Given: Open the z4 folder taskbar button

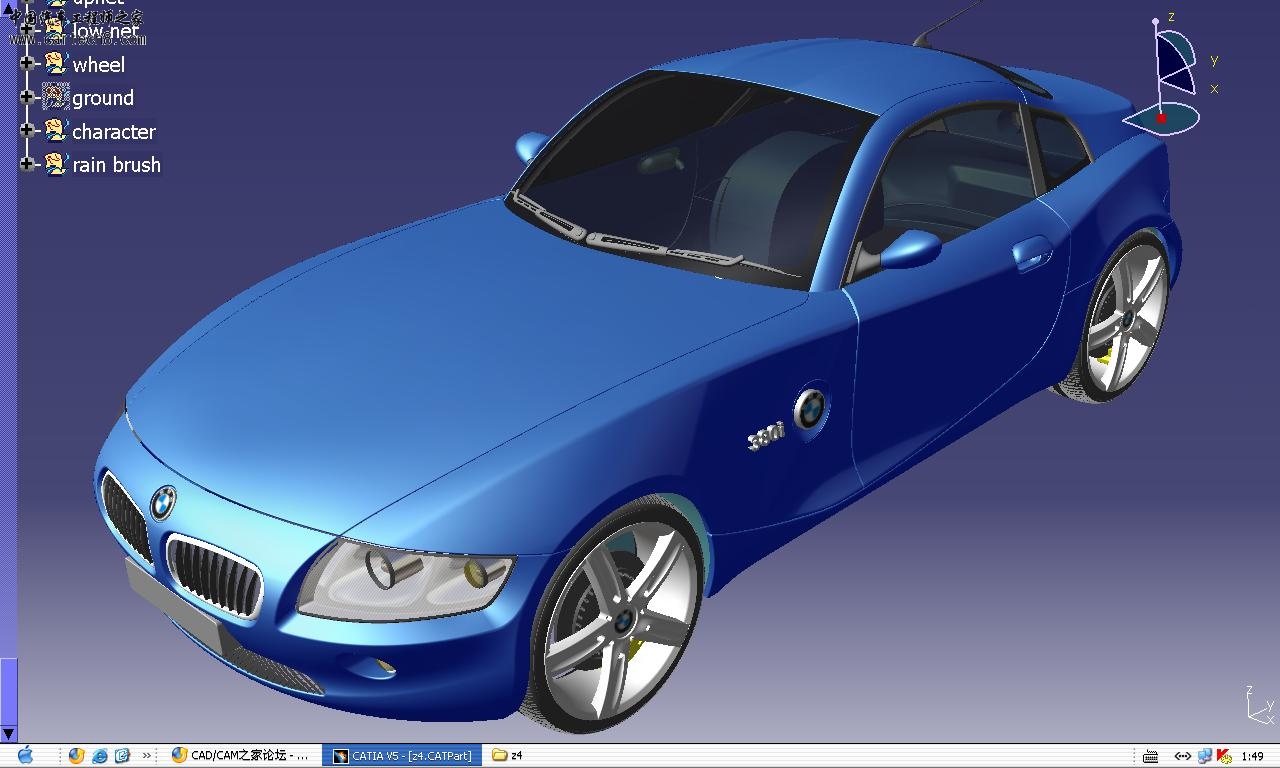Looking at the screenshot, I should pos(508,756).
